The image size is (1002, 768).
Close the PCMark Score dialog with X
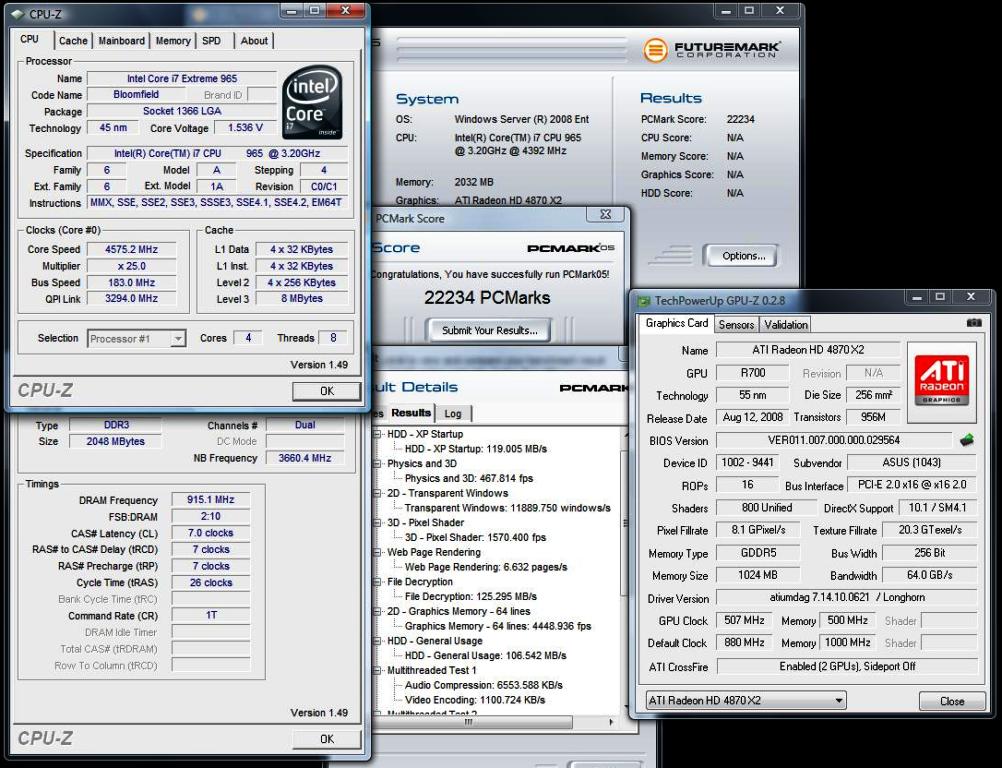[x=605, y=215]
